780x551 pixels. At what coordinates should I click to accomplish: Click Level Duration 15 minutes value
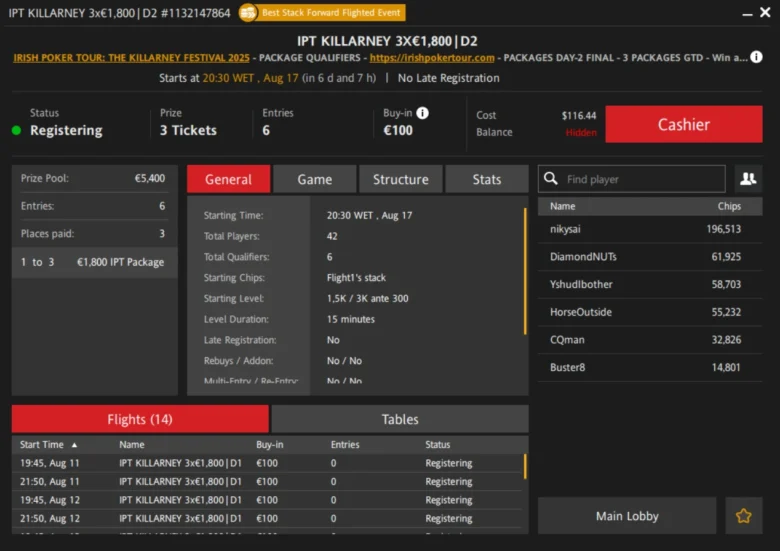tap(351, 319)
